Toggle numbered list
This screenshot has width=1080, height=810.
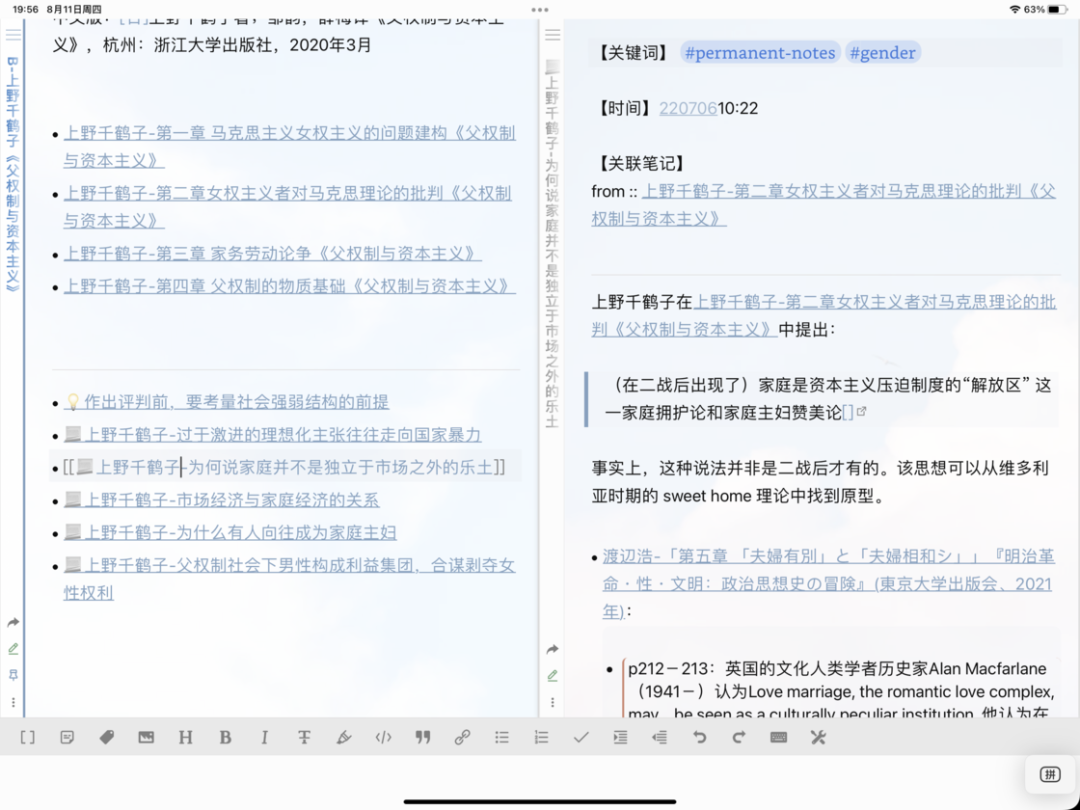(x=541, y=738)
